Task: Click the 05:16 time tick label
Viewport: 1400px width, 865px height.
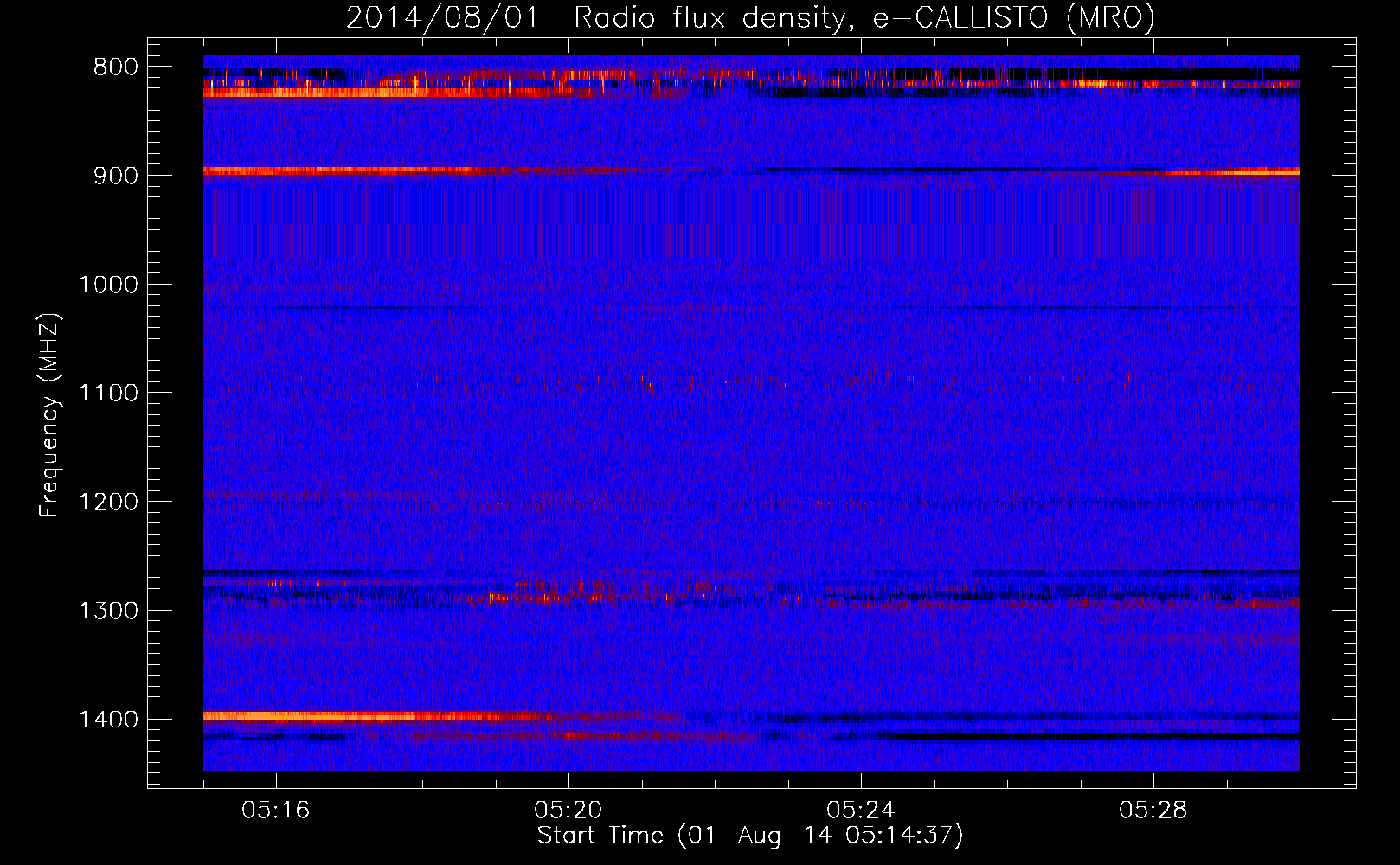Action: 276,811
